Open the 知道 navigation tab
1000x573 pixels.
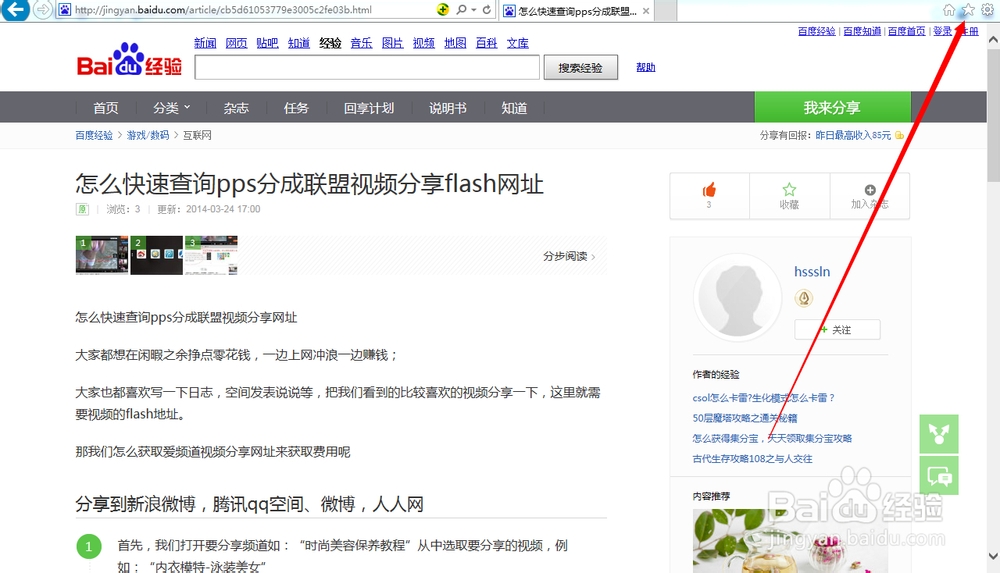514,108
